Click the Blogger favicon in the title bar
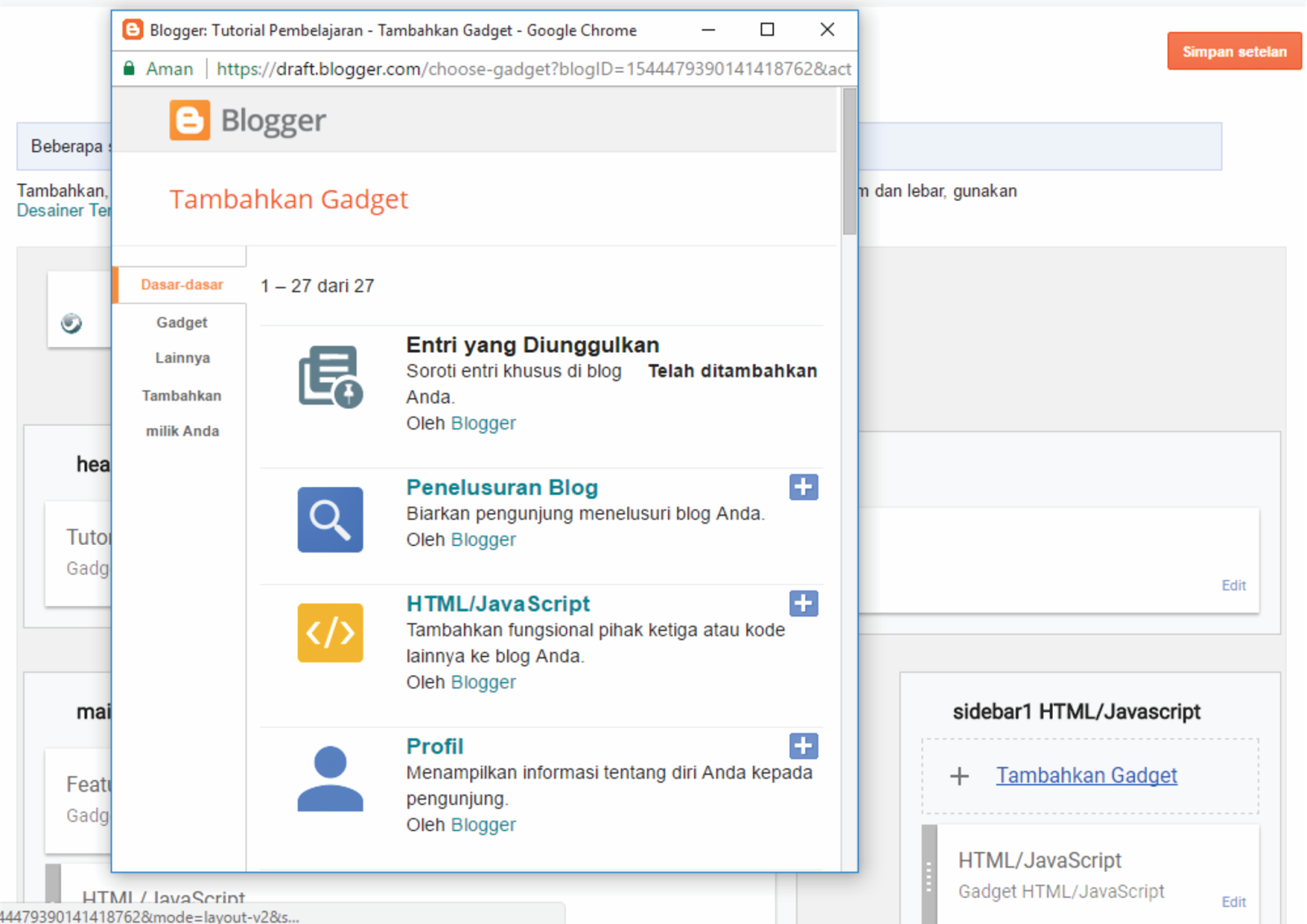Image resolution: width=1307 pixels, height=924 pixels. (x=132, y=30)
